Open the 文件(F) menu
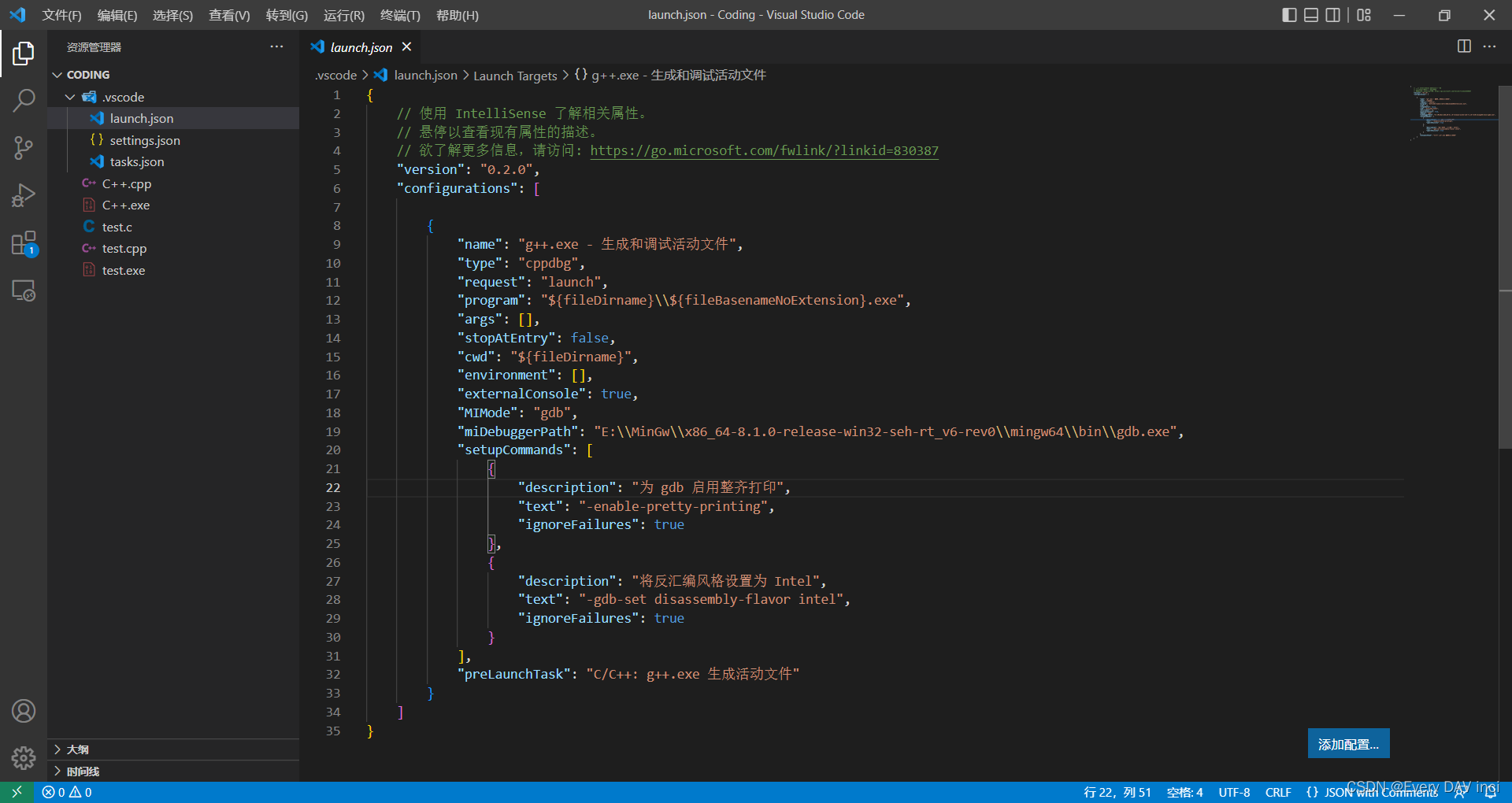Viewport: 1512px width, 803px height. (61, 15)
